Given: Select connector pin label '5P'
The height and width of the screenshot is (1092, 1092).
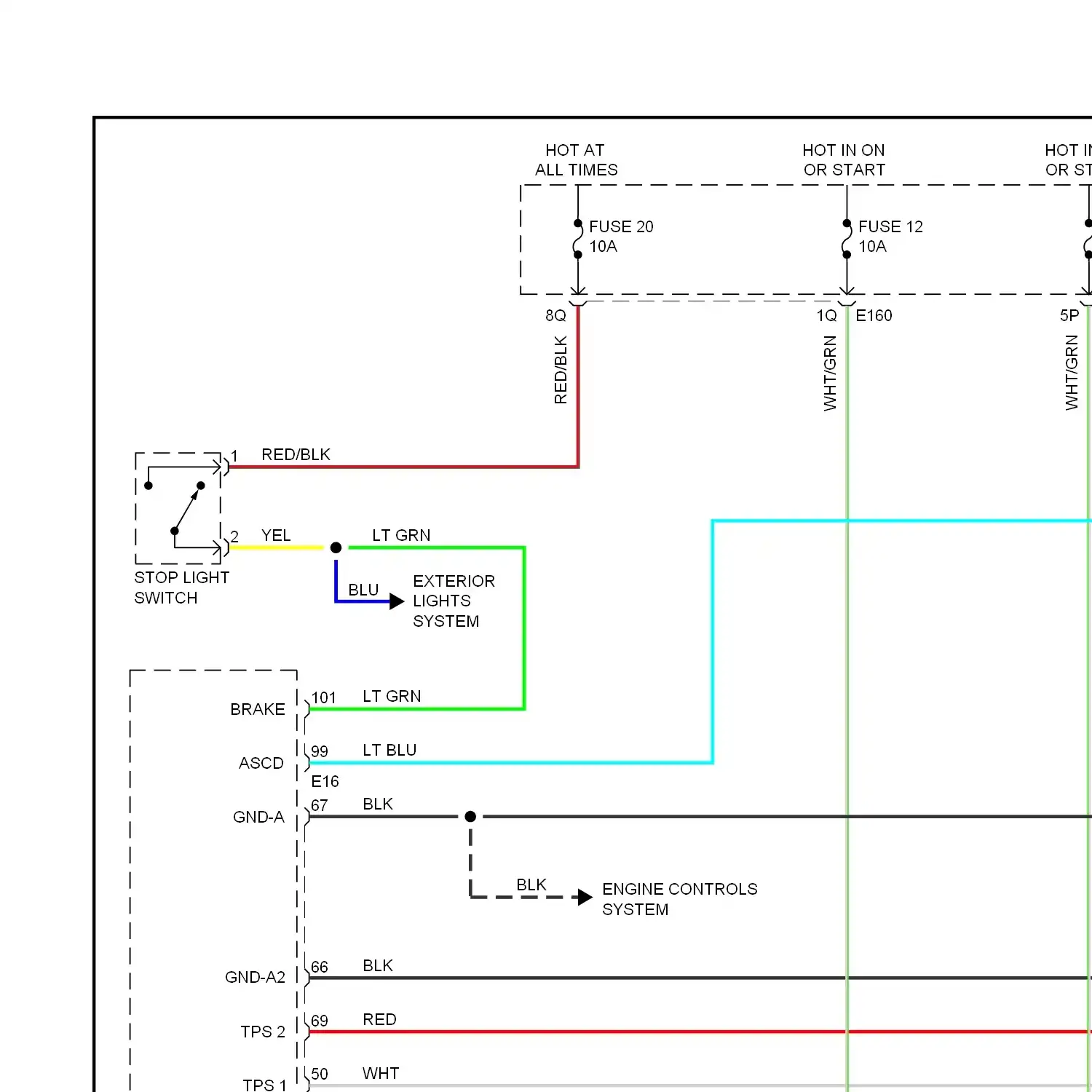Looking at the screenshot, I should point(1069,315).
